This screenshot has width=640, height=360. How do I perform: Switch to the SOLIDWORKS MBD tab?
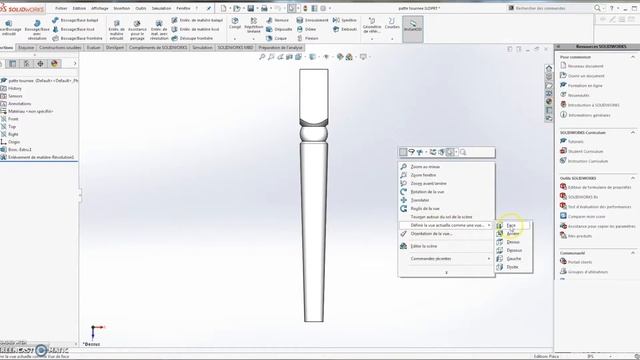(235, 48)
